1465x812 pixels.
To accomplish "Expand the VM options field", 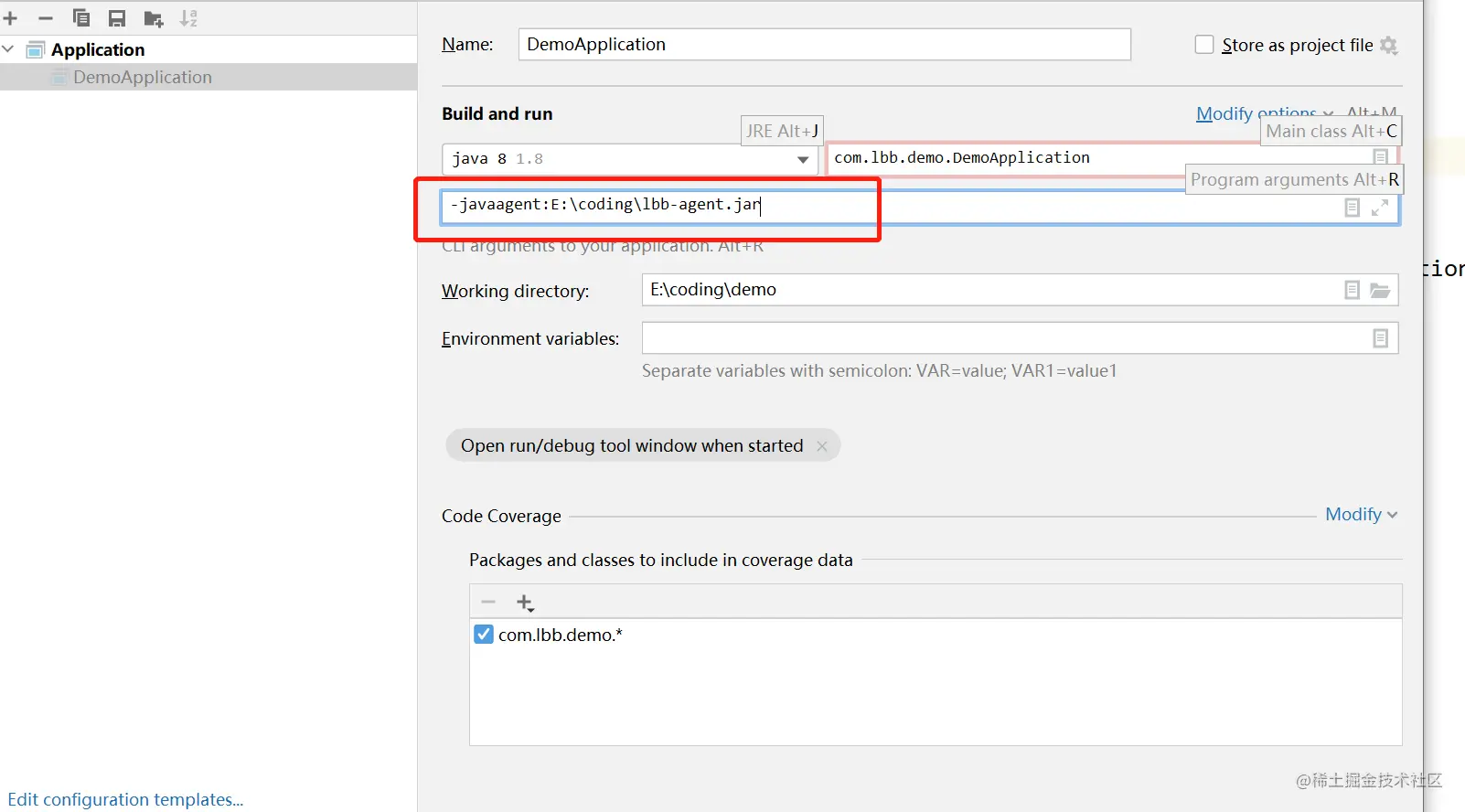I will (1380, 208).
